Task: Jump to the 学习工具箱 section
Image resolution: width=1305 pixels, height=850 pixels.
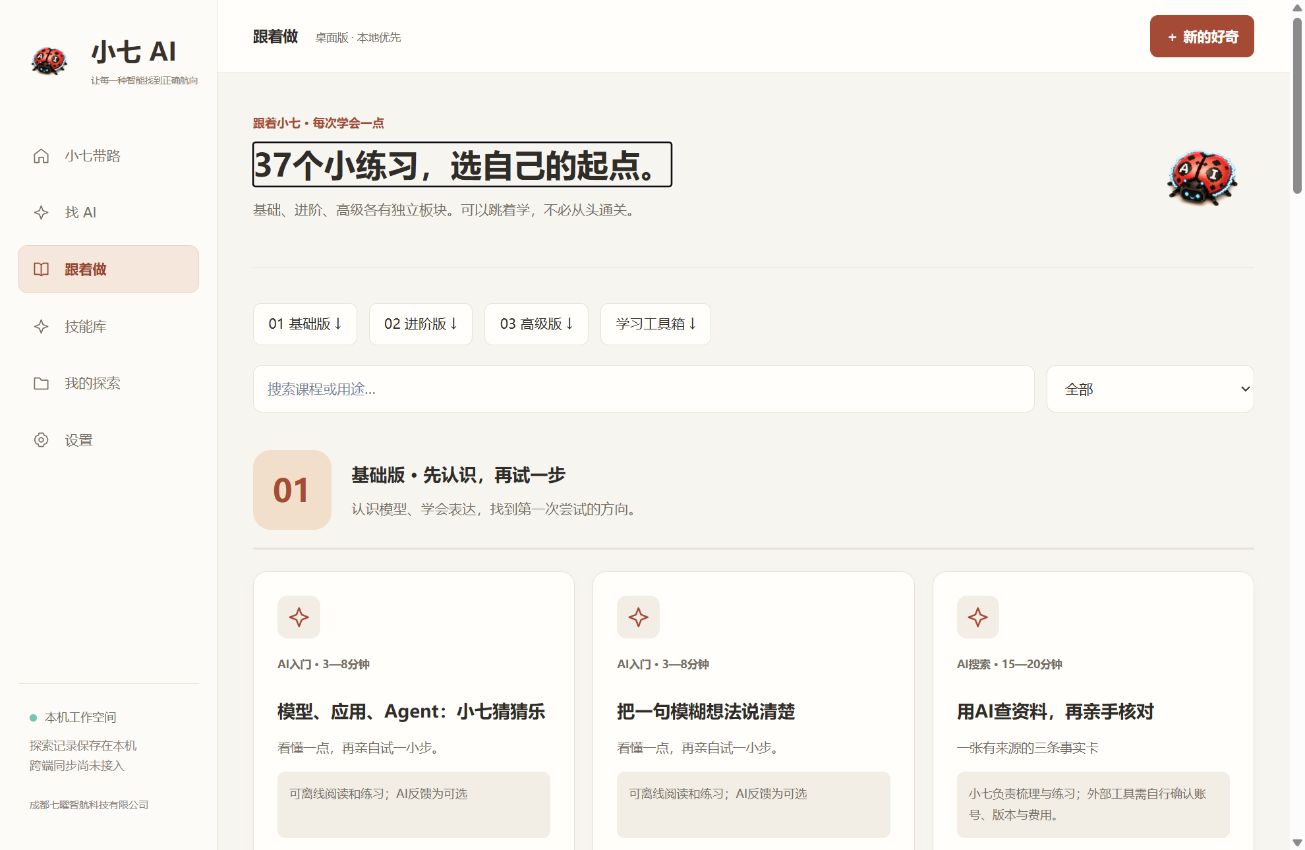Action: point(656,324)
